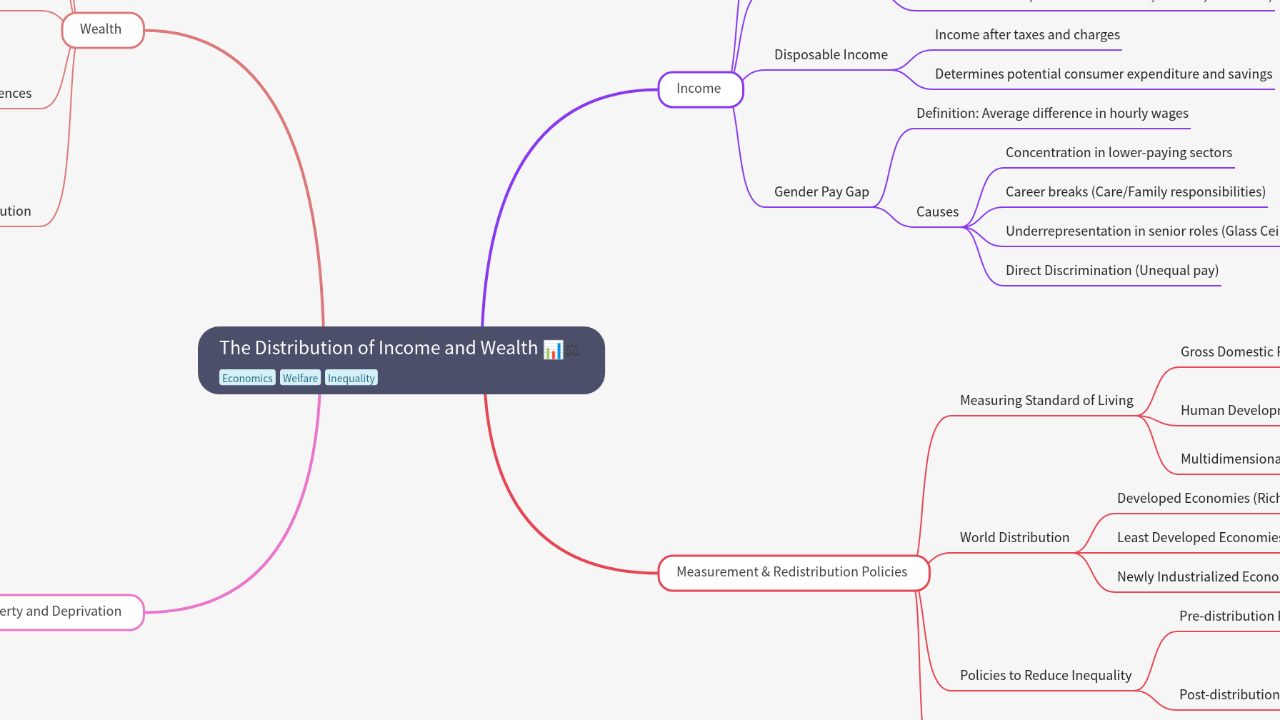Click 'Career breaks (Care/Family responsibilities)' leaf
This screenshot has height=720, width=1280.
(x=1135, y=192)
